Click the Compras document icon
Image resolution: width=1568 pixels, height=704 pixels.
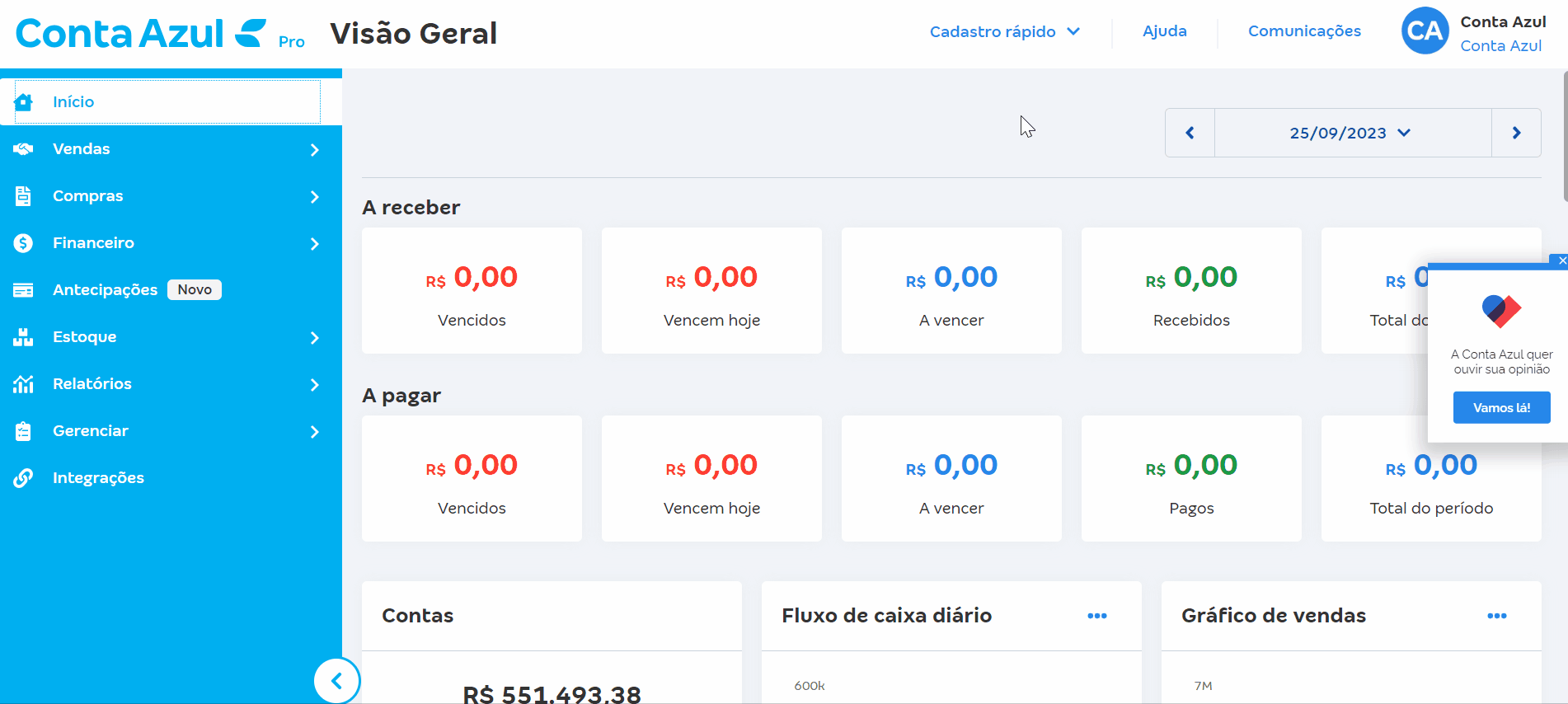pos(23,196)
